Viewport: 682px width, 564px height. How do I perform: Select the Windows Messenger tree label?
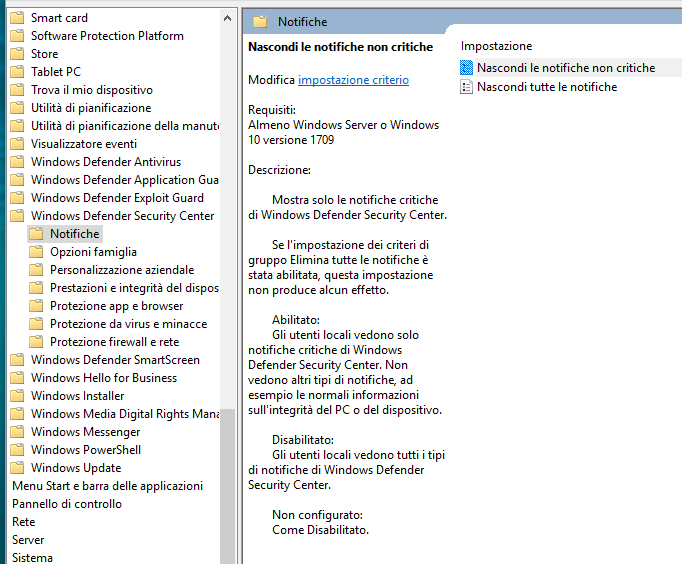point(85,432)
